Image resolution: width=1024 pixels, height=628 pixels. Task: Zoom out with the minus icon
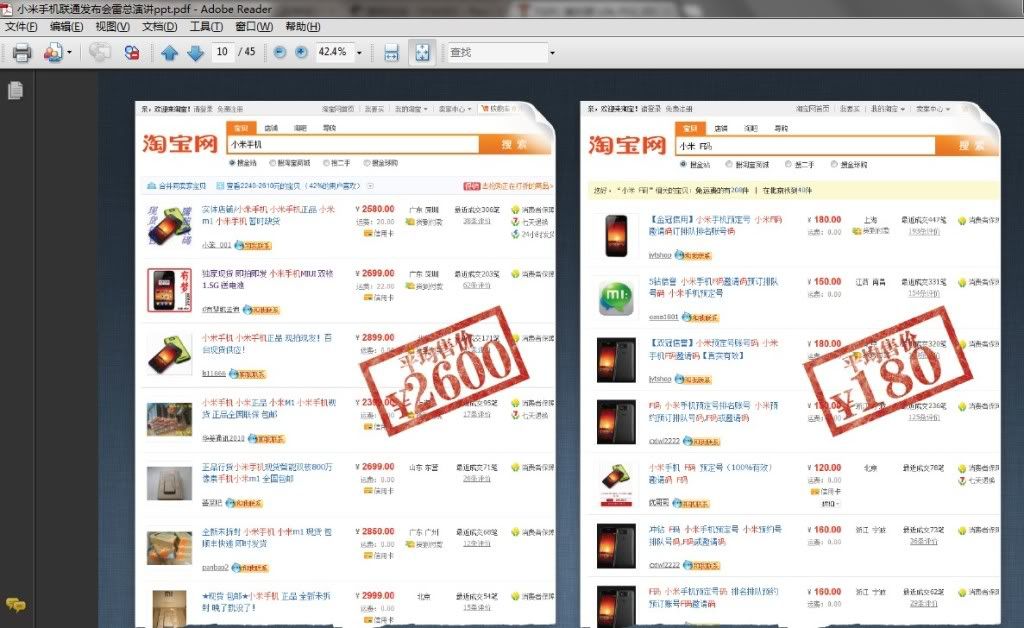(x=280, y=52)
